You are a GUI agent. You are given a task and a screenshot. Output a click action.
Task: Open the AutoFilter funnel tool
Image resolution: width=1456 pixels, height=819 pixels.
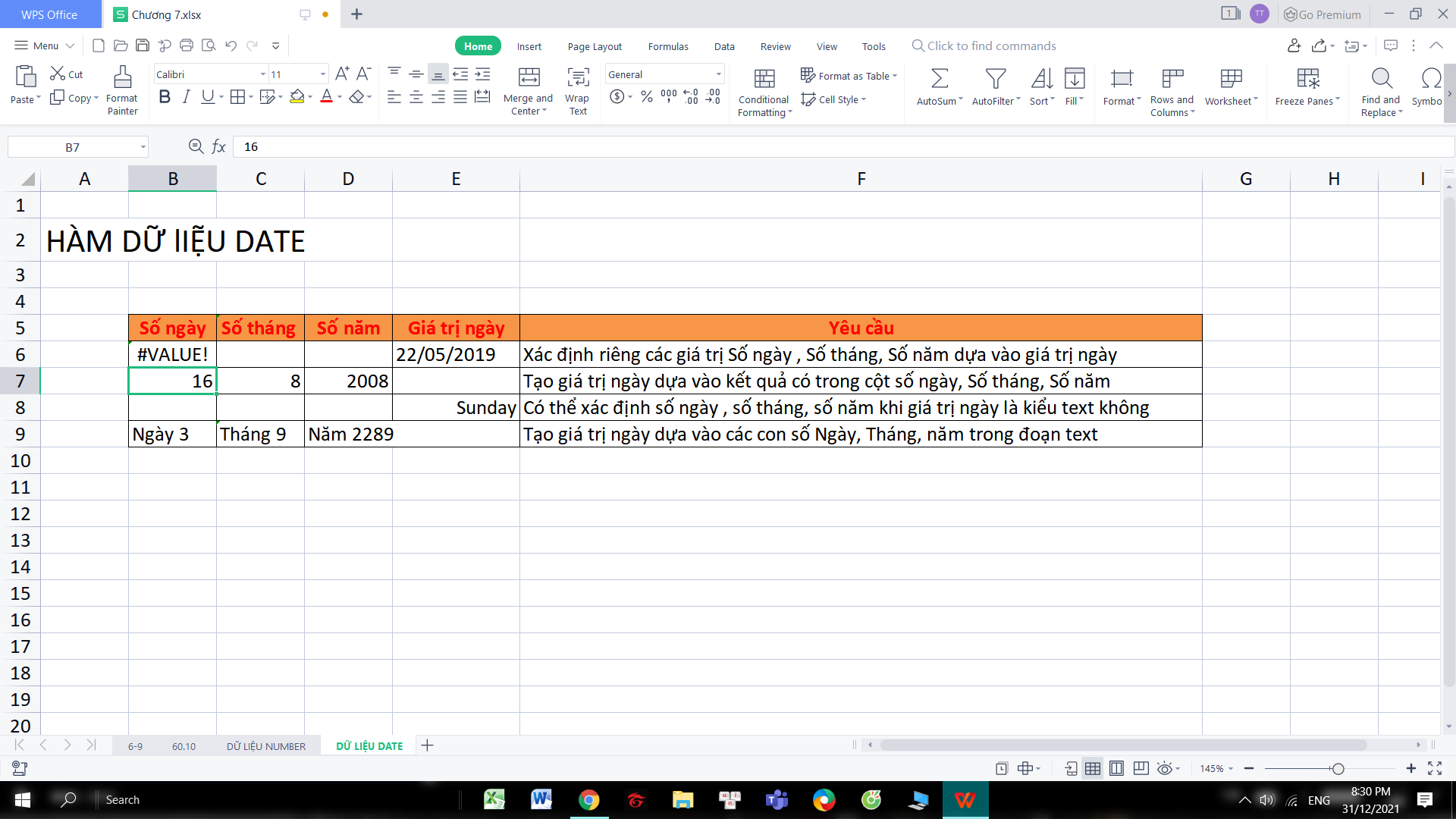(995, 78)
